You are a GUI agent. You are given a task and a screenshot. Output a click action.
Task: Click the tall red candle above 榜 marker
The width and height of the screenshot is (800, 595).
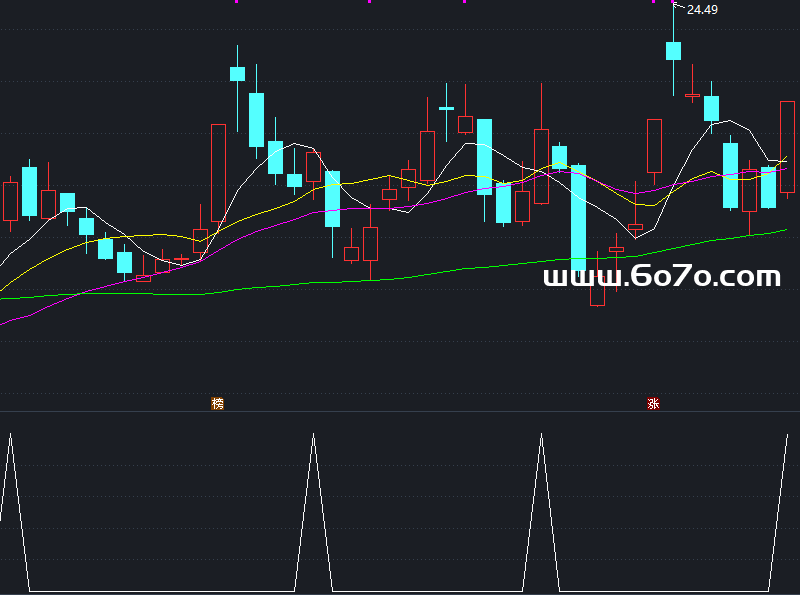(x=218, y=175)
